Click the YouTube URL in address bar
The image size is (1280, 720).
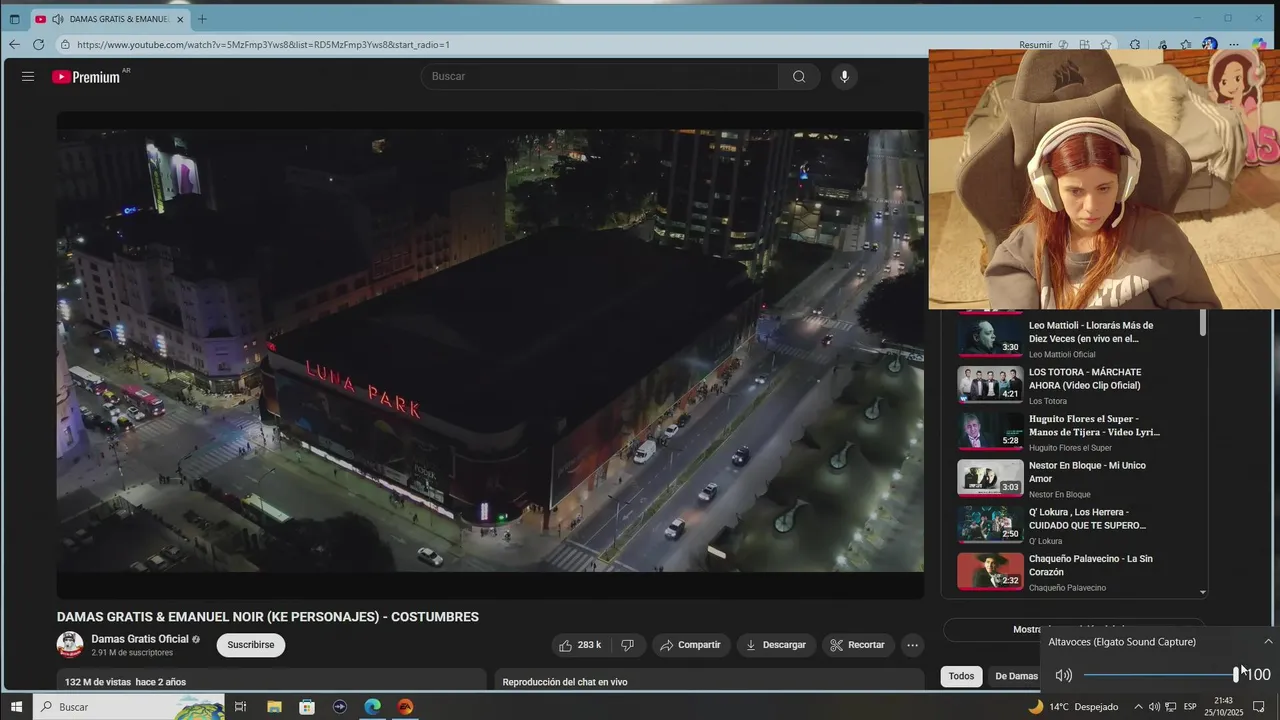(x=263, y=44)
